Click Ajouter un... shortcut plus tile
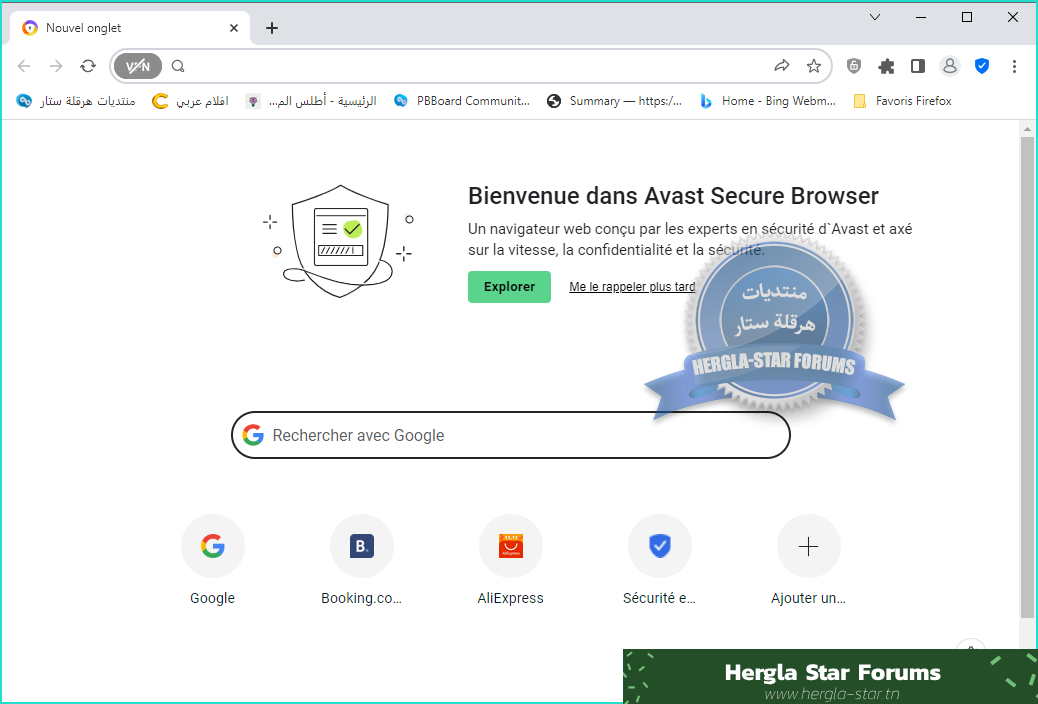 point(808,560)
